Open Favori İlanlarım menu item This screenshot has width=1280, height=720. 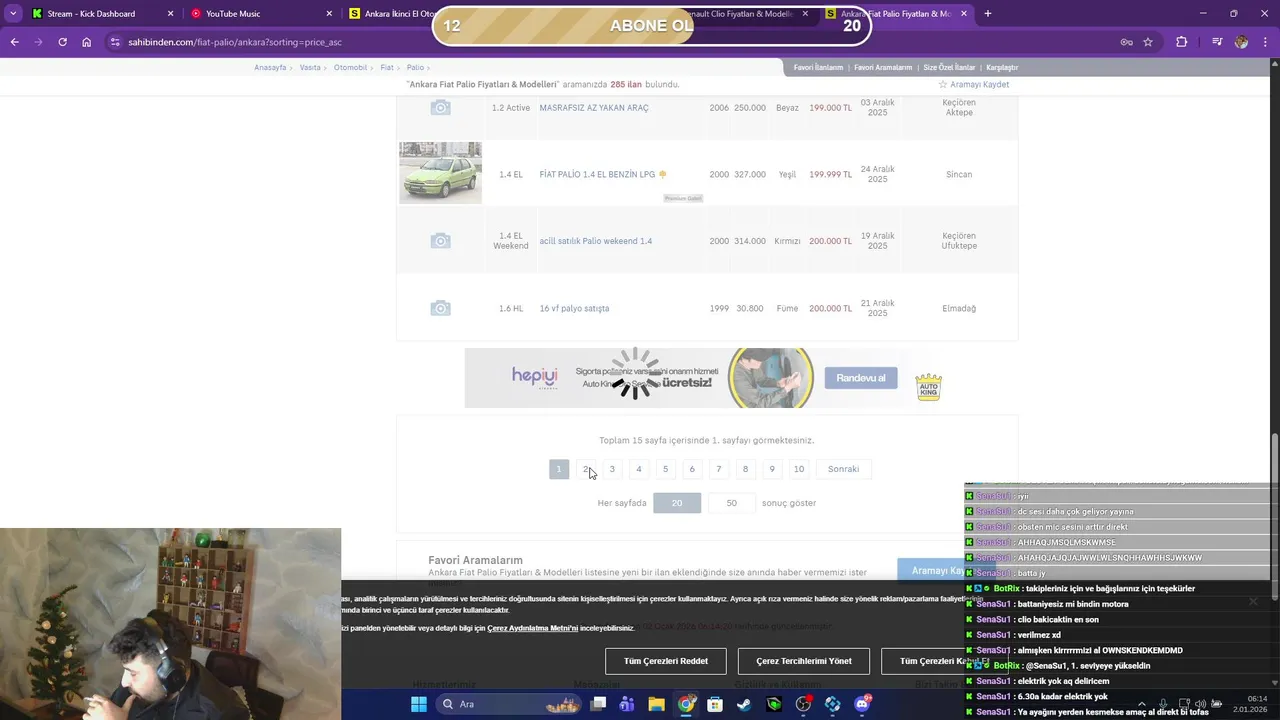pyautogui.click(x=818, y=67)
